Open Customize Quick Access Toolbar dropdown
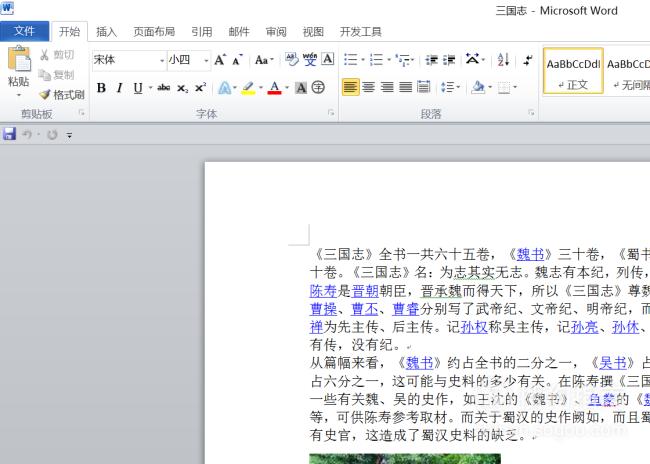 pos(69,135)
